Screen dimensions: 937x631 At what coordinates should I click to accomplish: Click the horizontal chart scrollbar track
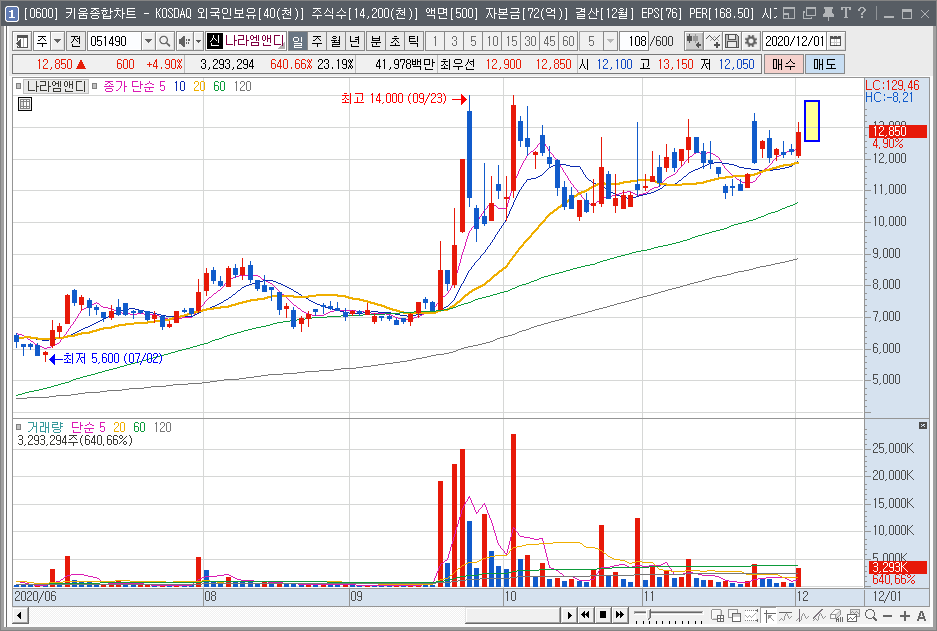pos(293,615)
